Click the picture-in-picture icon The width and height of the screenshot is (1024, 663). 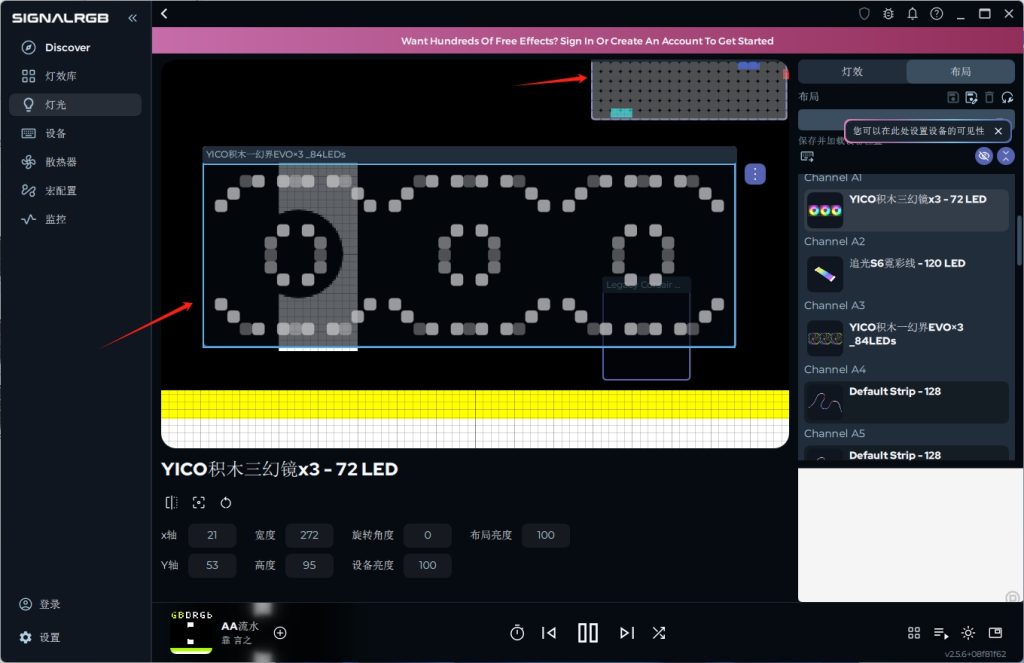point(995,632)
